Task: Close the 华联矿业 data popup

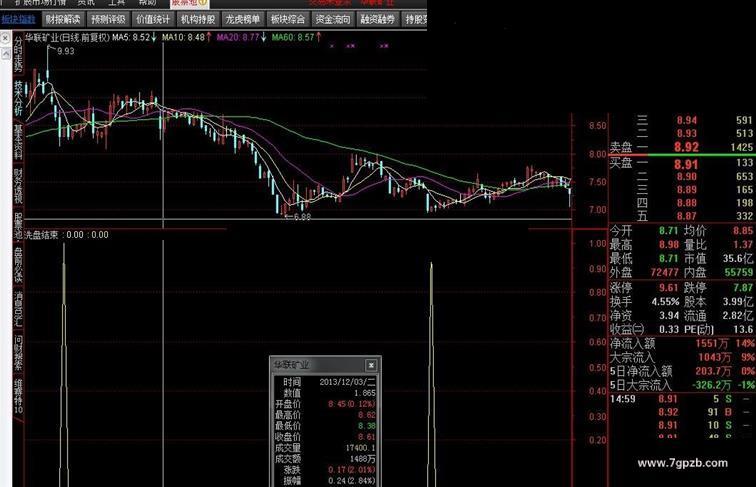Action: click(371, 365)
